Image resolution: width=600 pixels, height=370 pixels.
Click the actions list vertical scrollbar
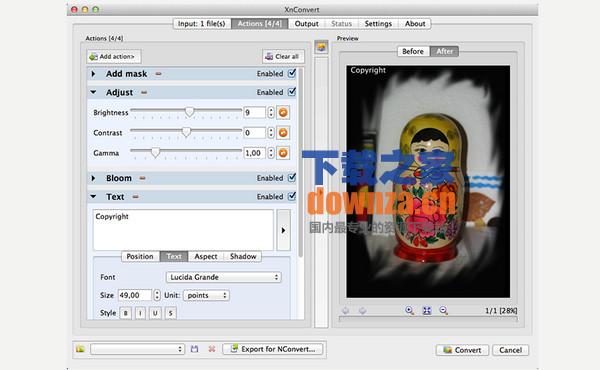(x=301, y=163)
